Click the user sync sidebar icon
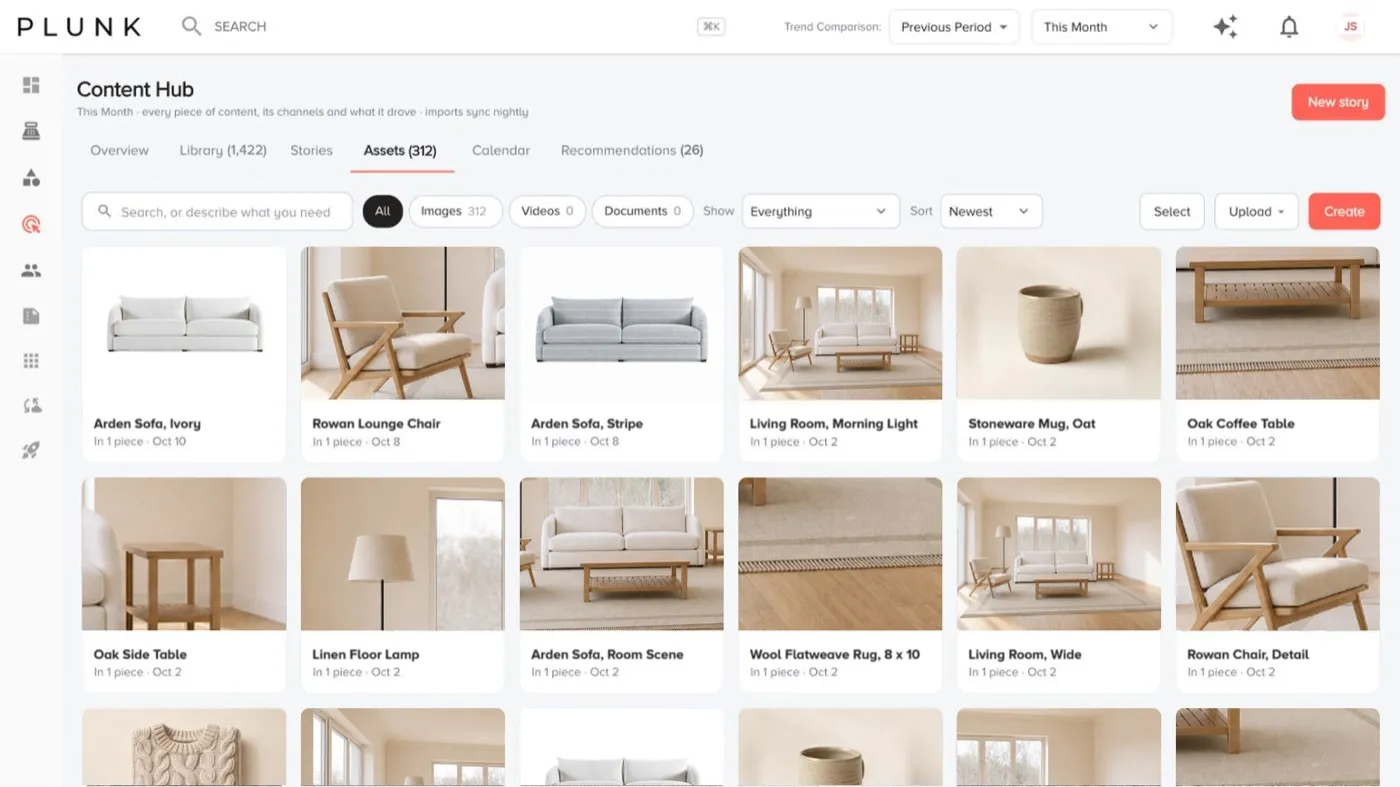 [31, 405]
